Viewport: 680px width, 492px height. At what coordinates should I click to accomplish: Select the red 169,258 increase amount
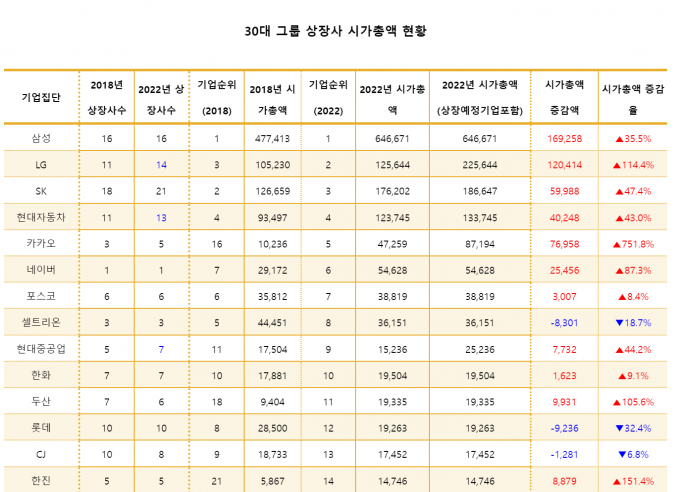tap(566, 138)
